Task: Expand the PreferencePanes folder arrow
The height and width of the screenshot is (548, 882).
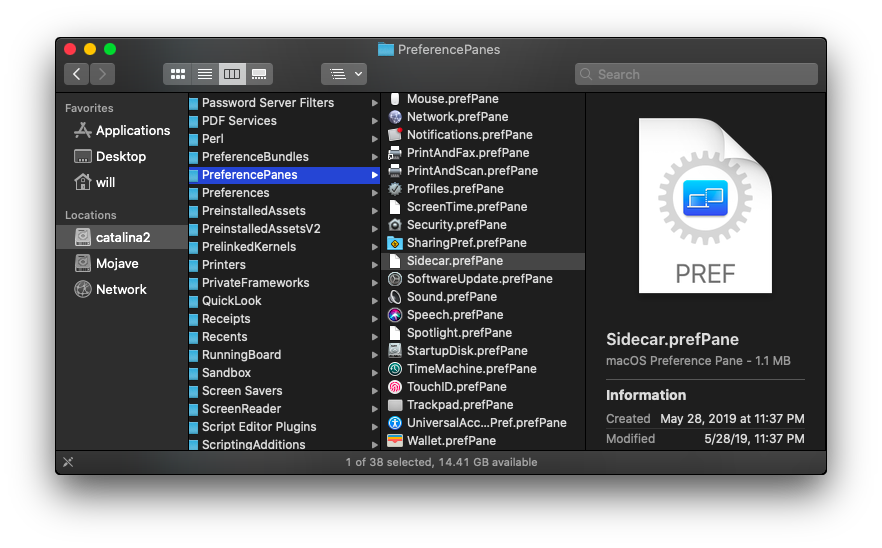Action: tap(375, 175)
